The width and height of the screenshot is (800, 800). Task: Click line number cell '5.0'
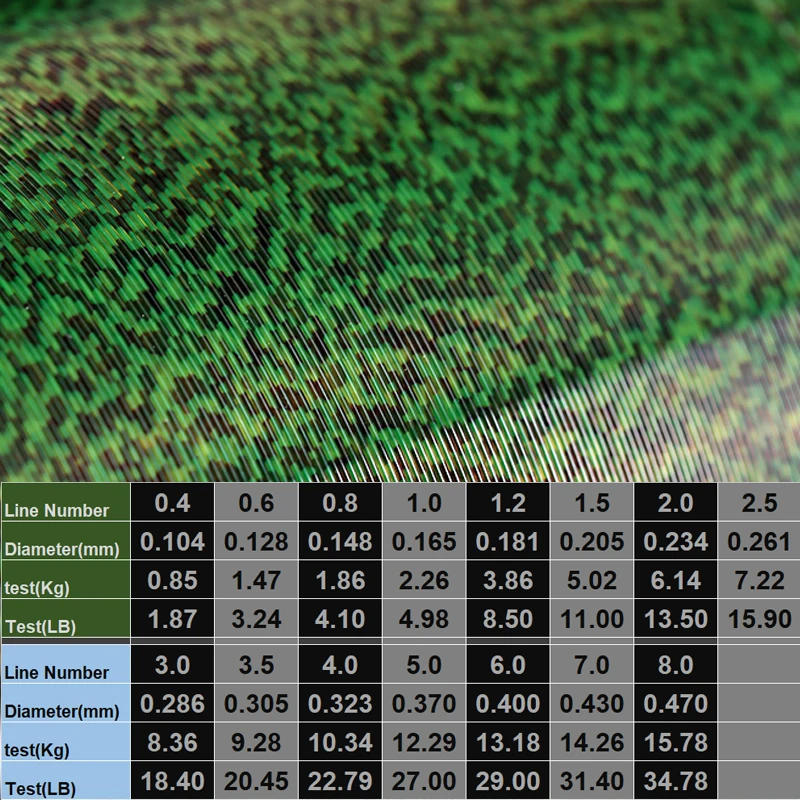pos(424,664)
